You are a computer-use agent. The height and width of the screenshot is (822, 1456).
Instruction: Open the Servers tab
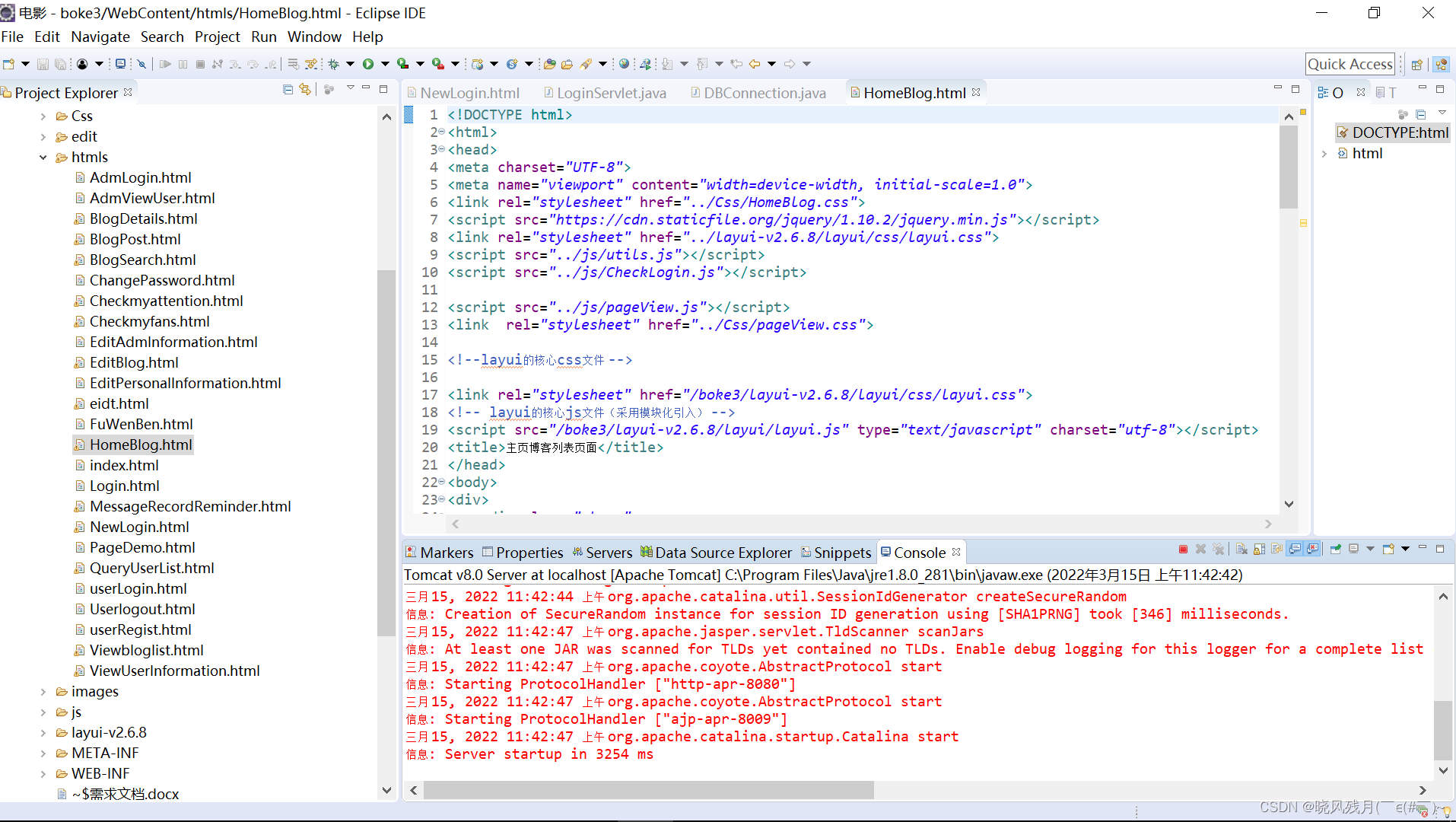pos(602,553)
